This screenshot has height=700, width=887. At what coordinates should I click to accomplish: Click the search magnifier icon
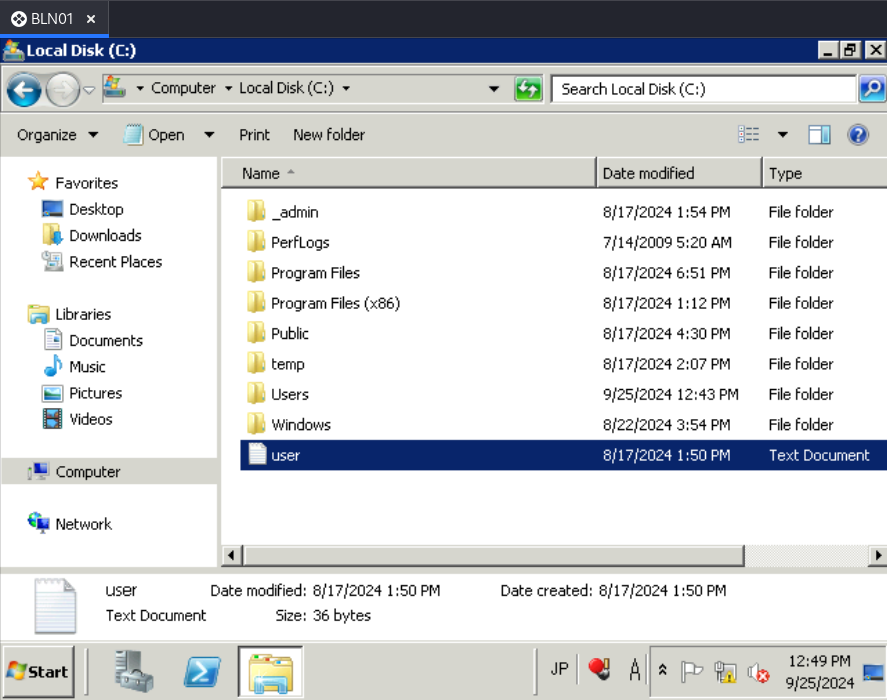click(x=872, y=89)
